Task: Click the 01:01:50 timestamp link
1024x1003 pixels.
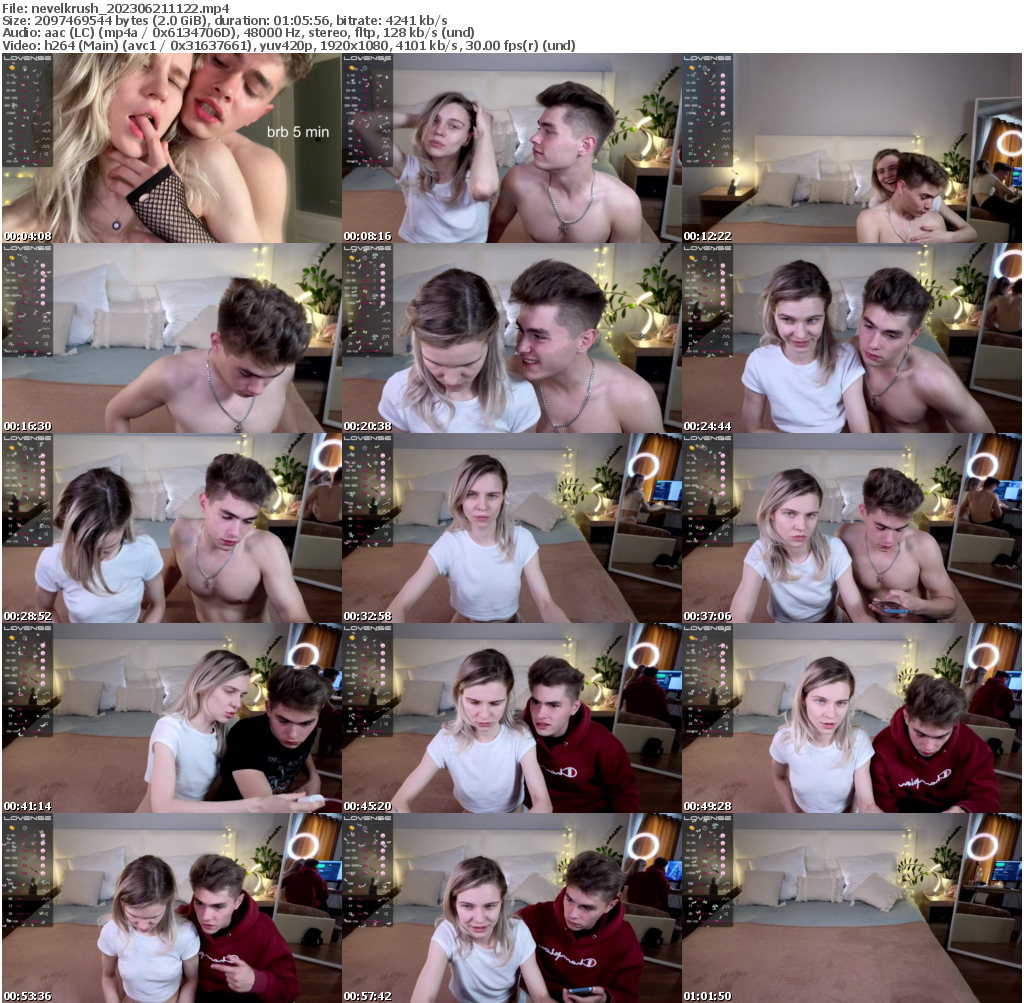Action: pyautogui.click(x=706, y=995)
